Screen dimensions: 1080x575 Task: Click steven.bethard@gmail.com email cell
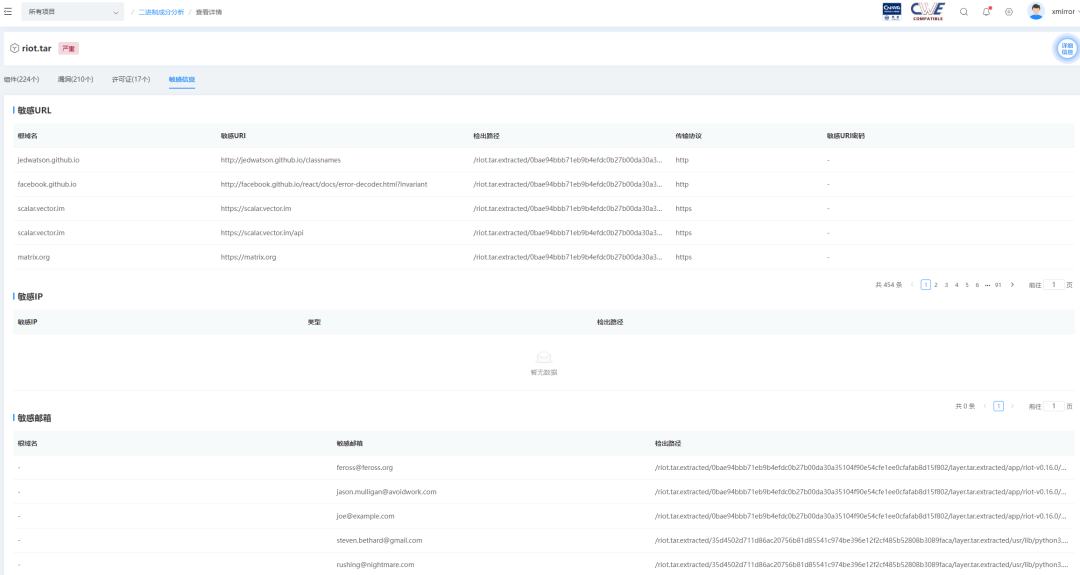(380, 541)
